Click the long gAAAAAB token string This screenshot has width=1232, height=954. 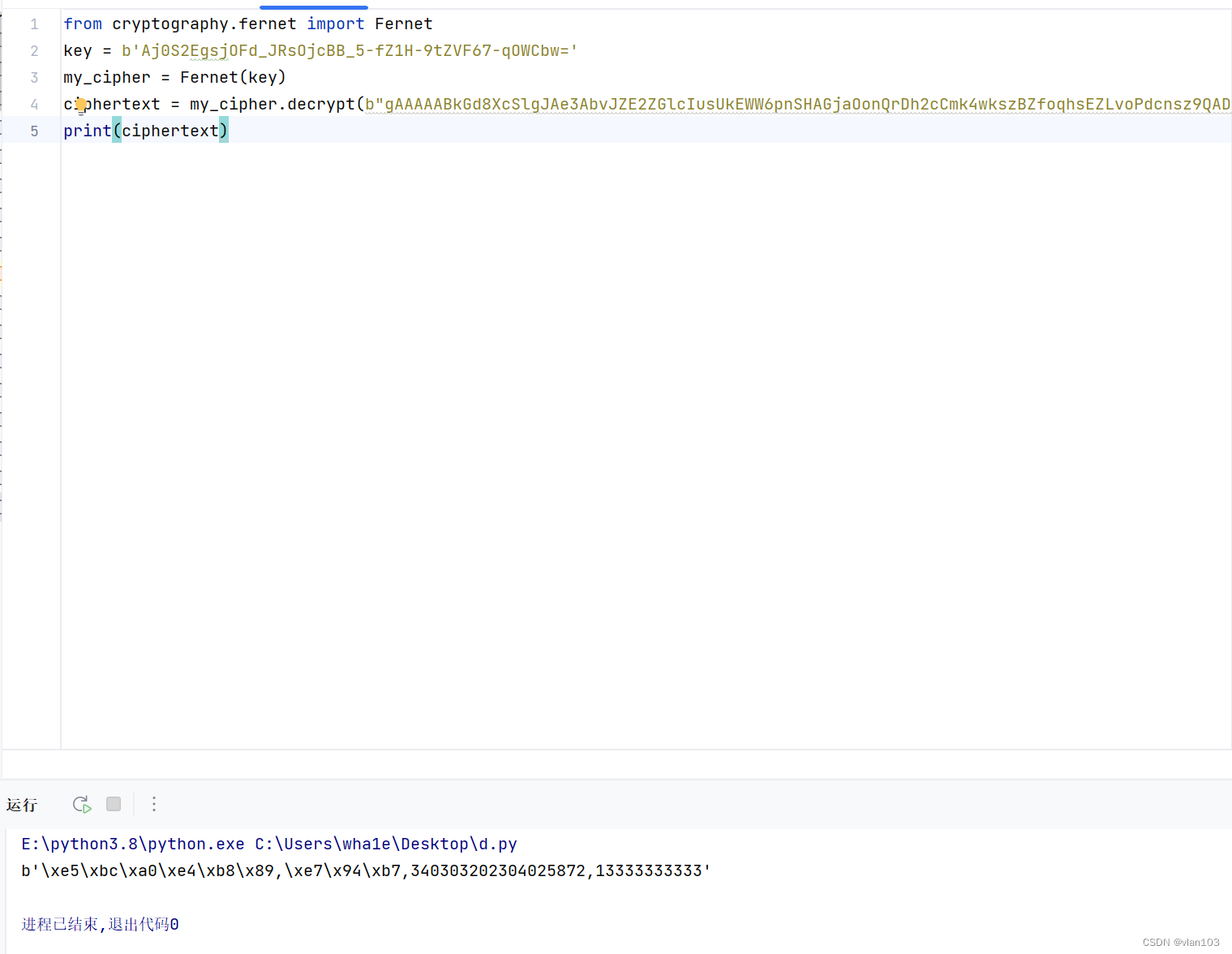tap(798, 105)
